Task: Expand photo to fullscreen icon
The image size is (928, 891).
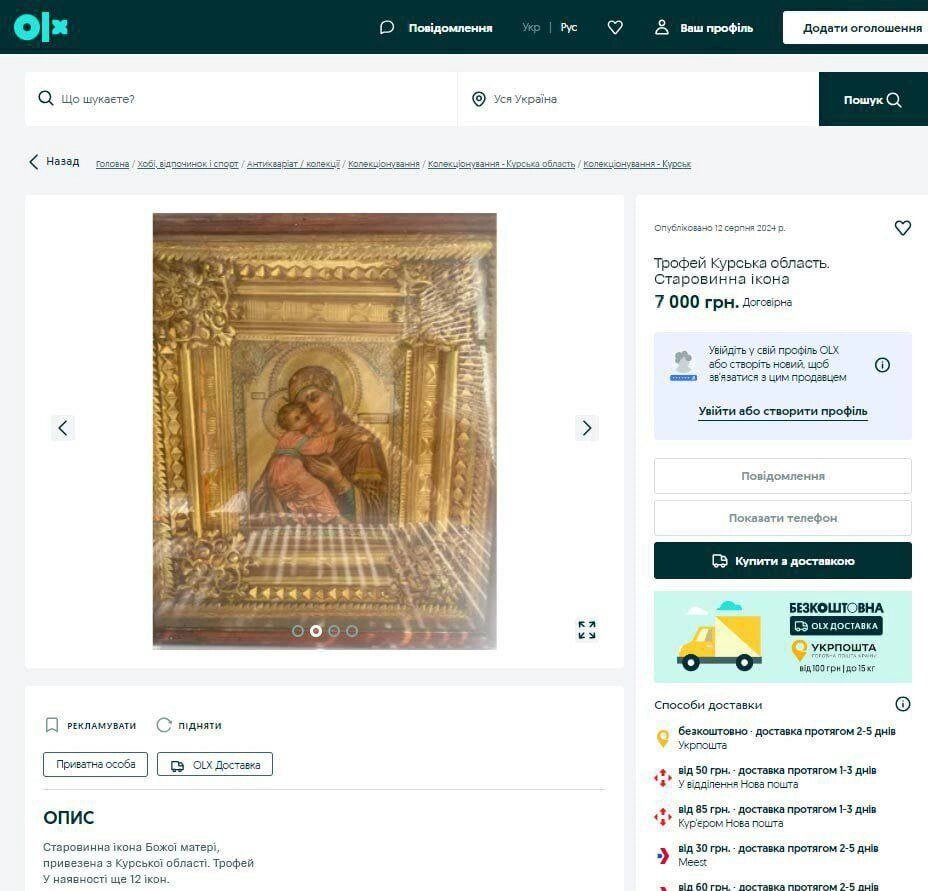Action: [587, 630]
